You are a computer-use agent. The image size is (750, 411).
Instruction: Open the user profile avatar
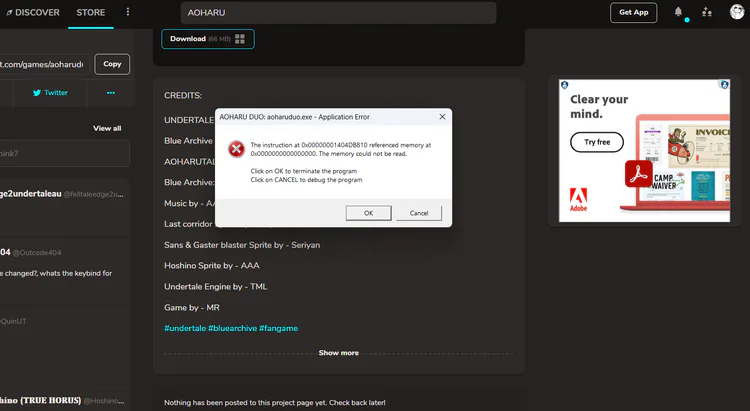coord(737,12)
